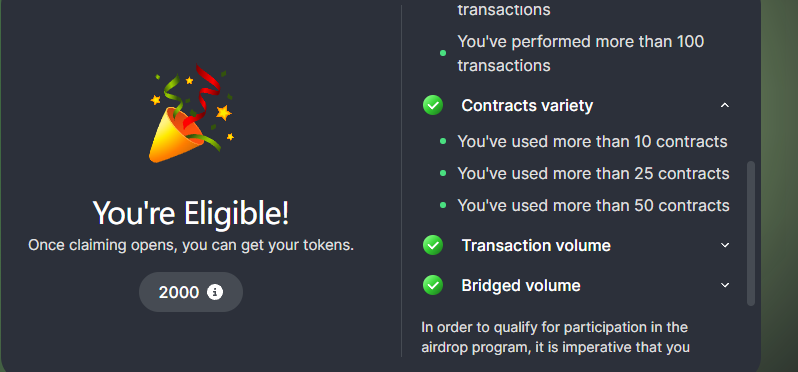Click the party popper celebration icon
Screen dimensions: 798x372
tap(191, 114)
